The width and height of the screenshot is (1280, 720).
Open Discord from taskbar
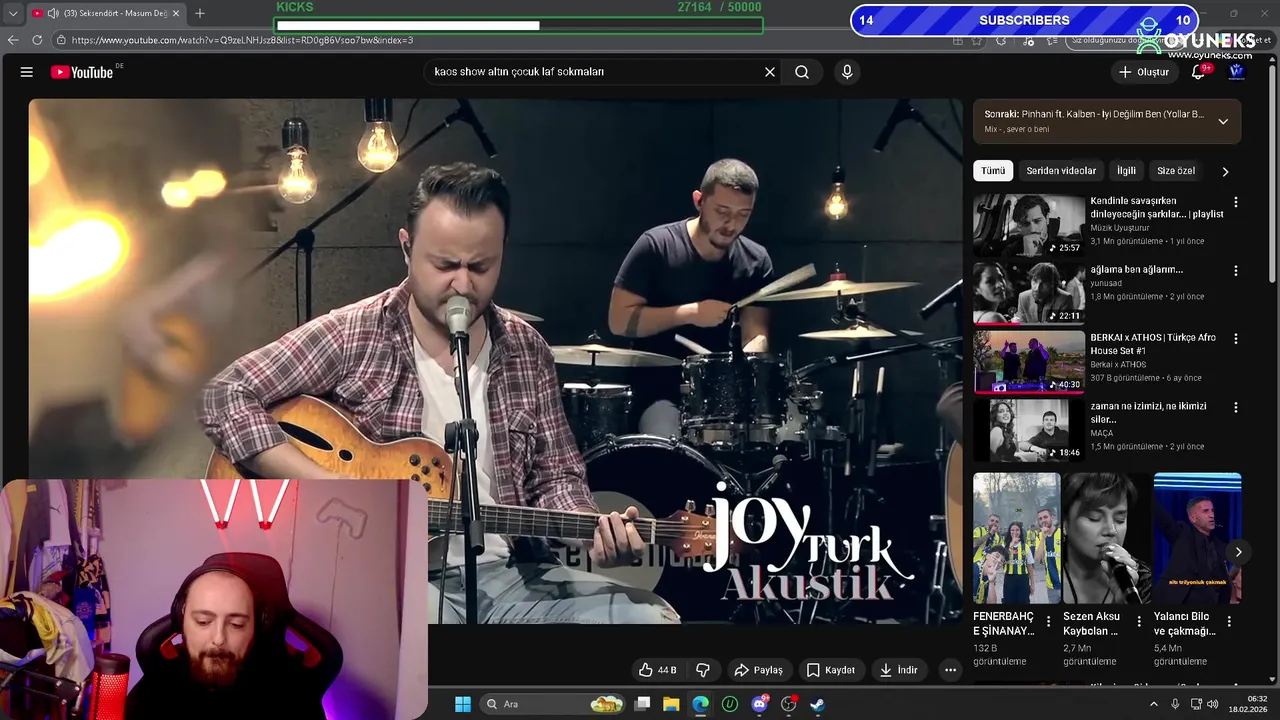coord(759,704)
